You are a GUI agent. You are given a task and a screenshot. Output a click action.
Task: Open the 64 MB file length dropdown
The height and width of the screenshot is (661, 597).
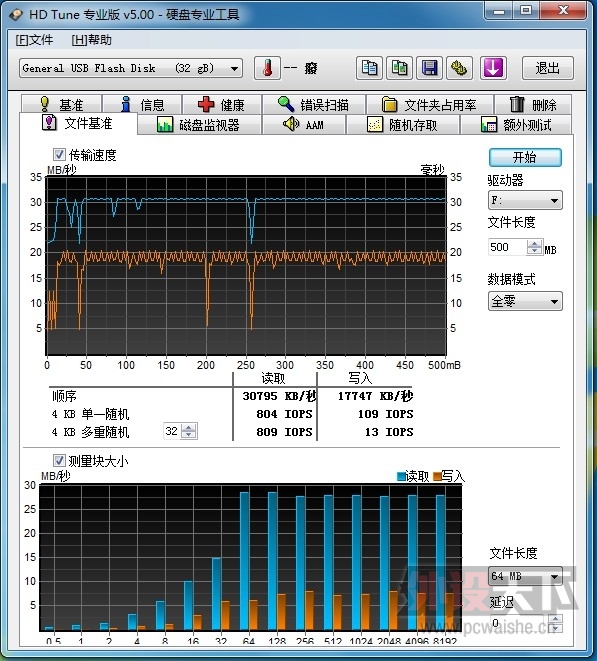526,576
